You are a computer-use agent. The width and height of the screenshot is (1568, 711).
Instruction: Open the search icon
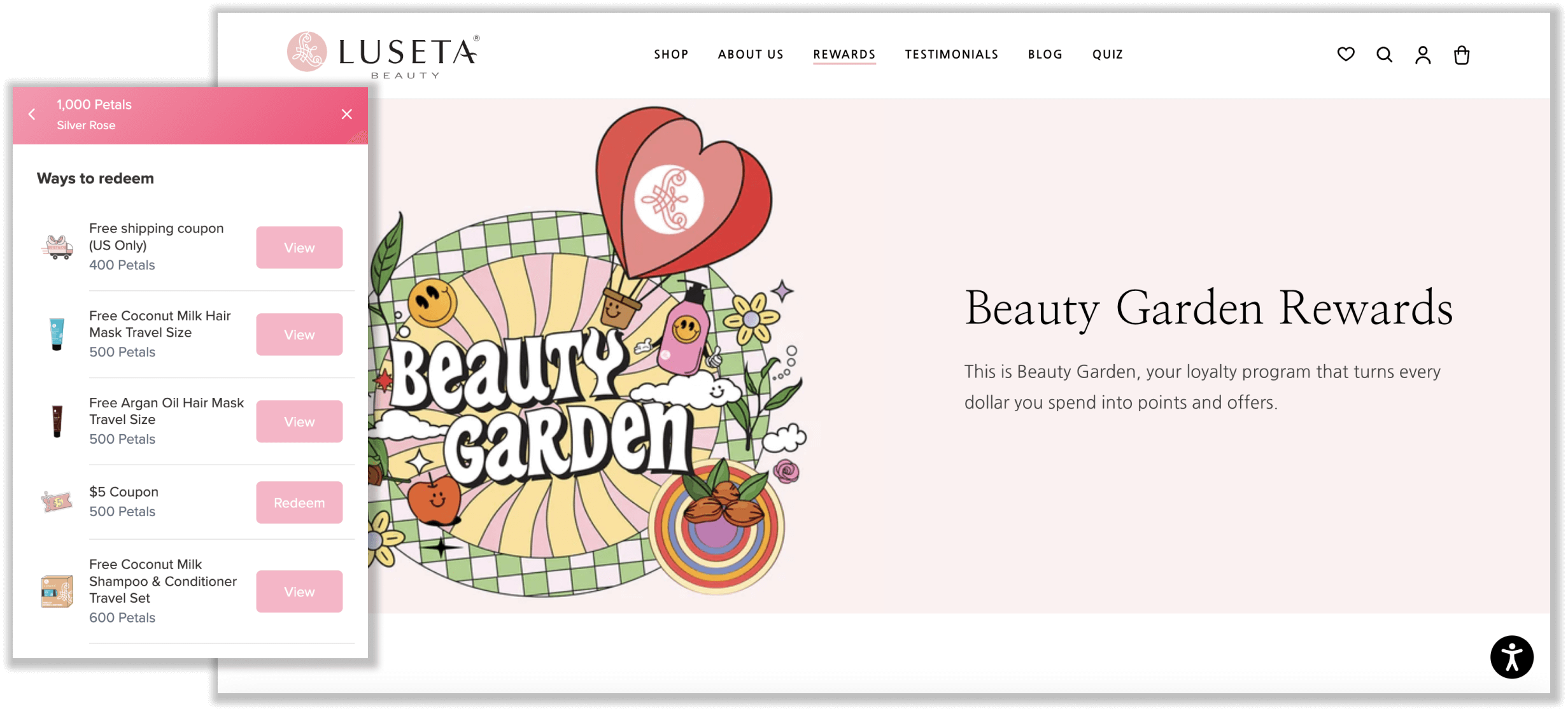pos(1384,55)
